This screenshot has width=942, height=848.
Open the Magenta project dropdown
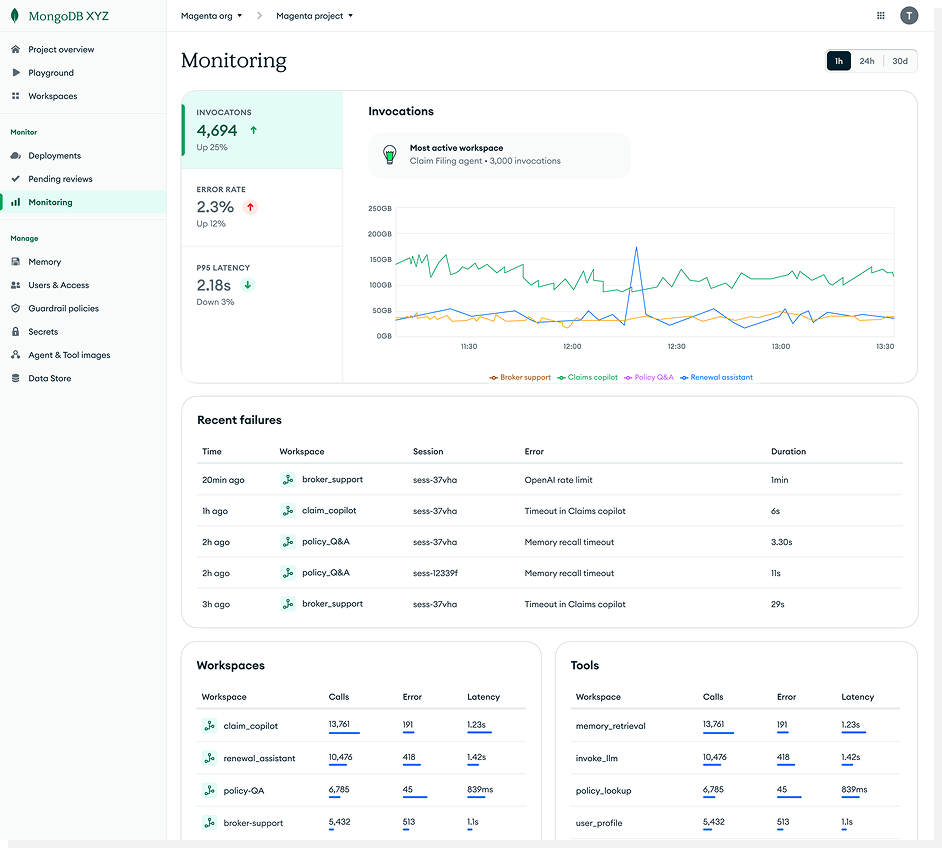click(315, 16)
